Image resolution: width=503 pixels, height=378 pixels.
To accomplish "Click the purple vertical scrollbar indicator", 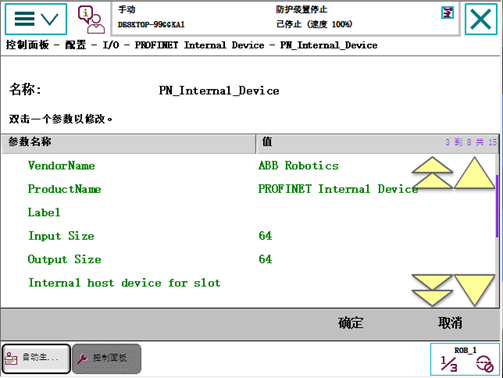I will click(x=497, y=206).
